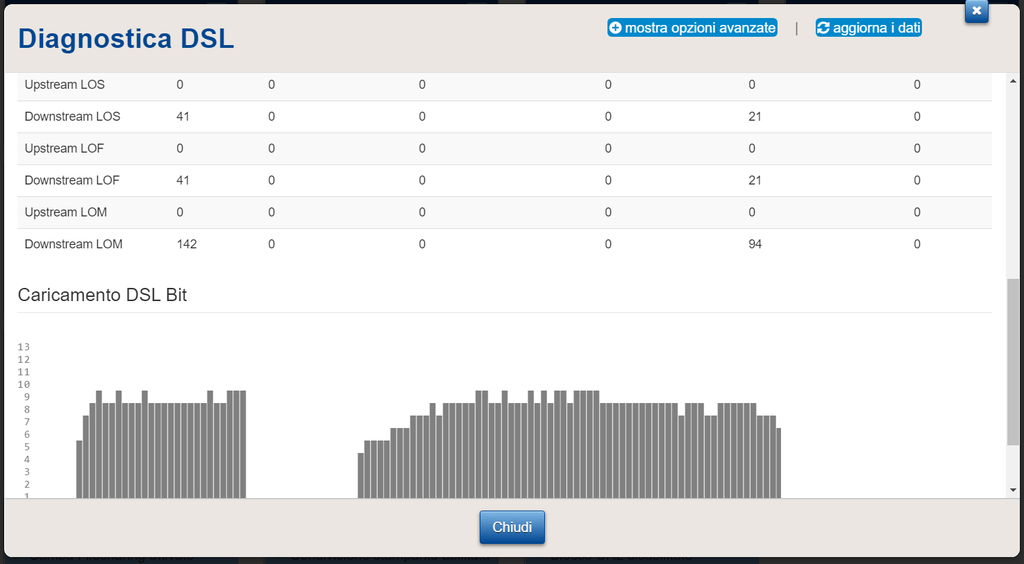The width and height of the screenshot is (1024, 564).
Task: Click the Upstream LOF row label
Action: click(x=64, y=149)
